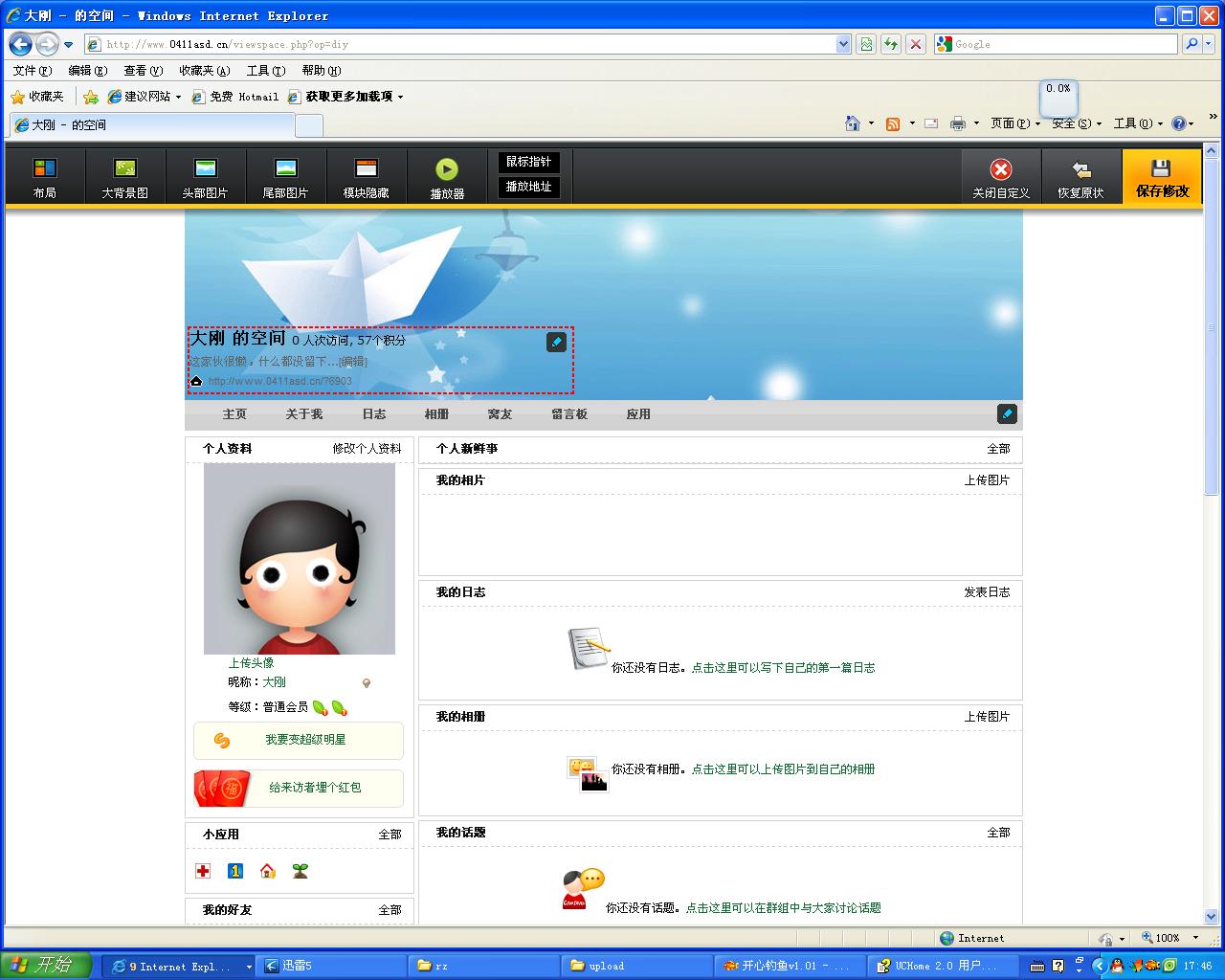This screenshot has height=980, width=1225.
Task: Click the edit pencil icon in header title box
Action: [x=557, y=342]
